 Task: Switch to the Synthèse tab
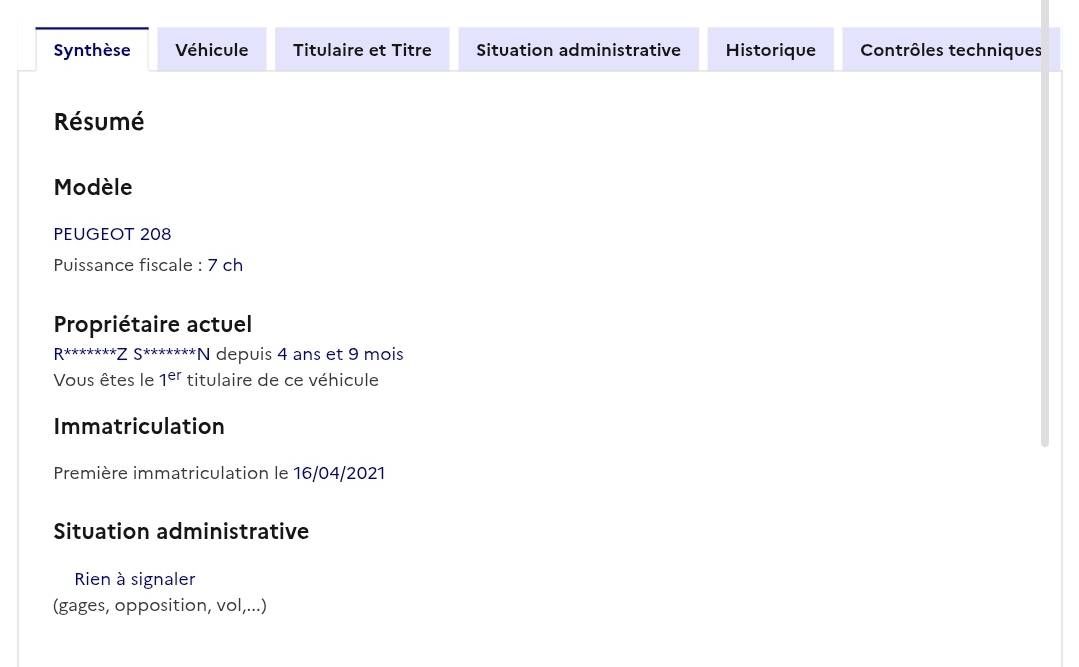coord(92,50)
